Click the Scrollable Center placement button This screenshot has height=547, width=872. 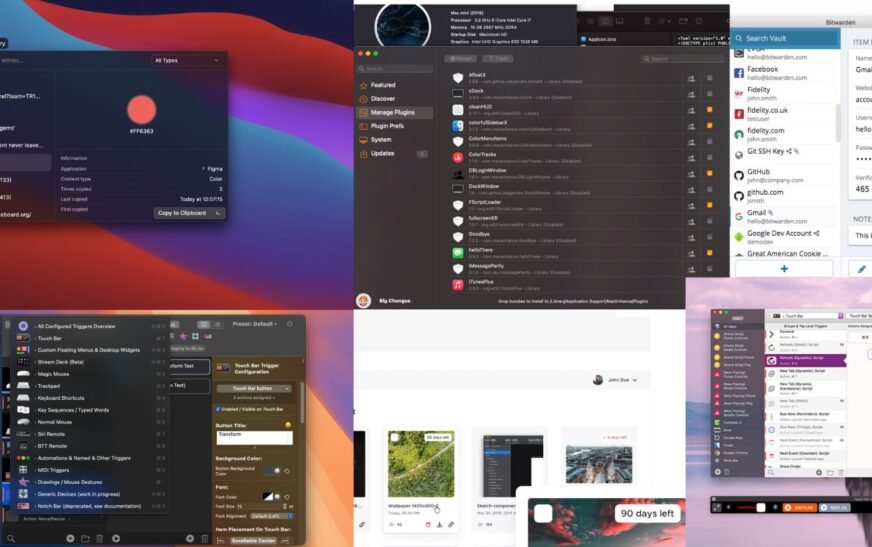253,540
